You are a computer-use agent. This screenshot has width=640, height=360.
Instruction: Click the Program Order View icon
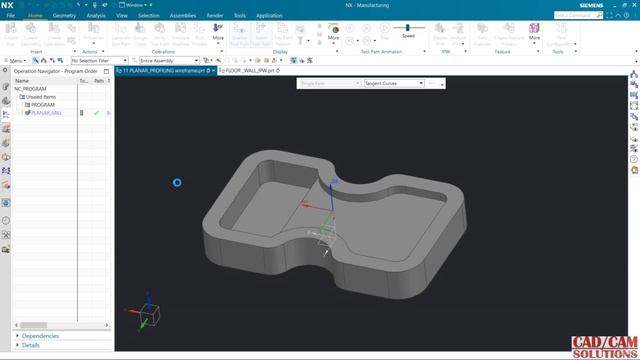[x=36, y=60]
